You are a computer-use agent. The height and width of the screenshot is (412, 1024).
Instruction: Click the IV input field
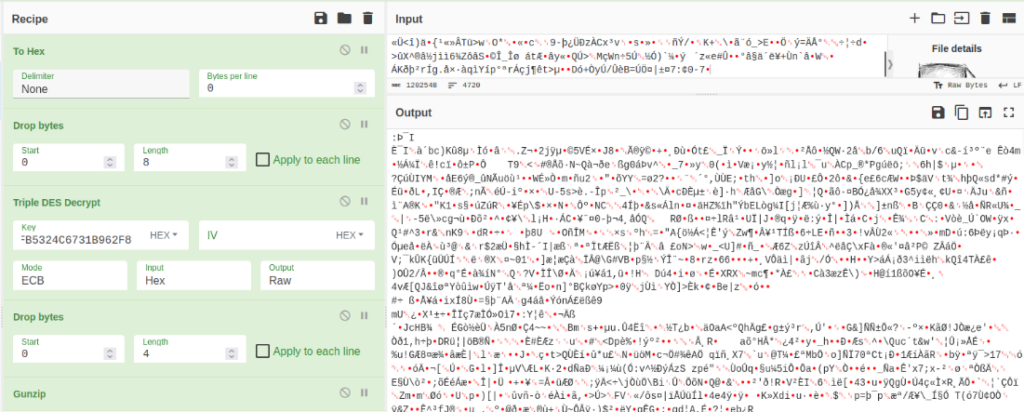pos(266,234)
